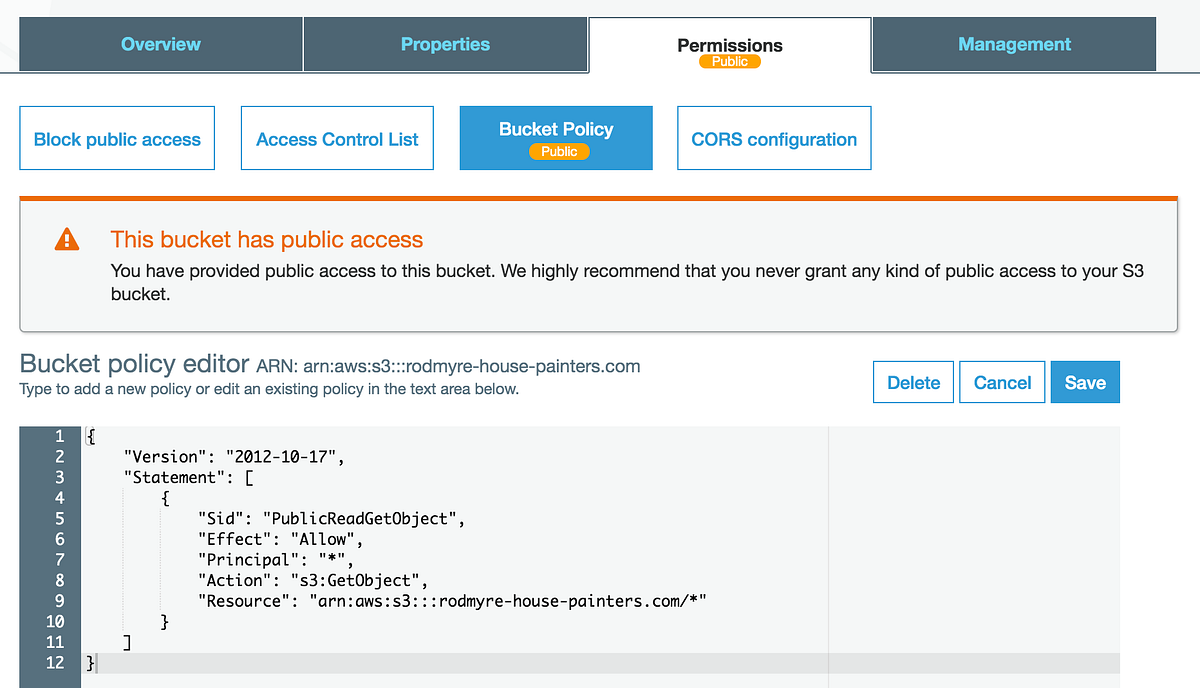The height and width of the screenshot is (688, 1200).
Task: Select the Permissions tab
Action: pyautogui.click(x=729, y=37)
